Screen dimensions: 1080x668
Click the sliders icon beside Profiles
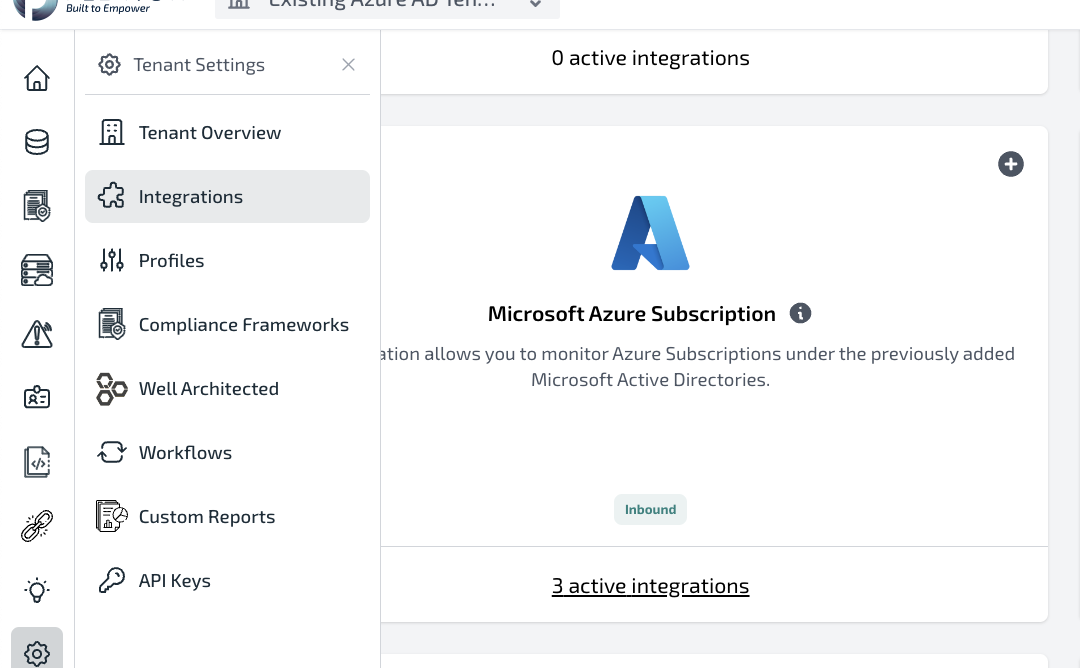(112, 260)
